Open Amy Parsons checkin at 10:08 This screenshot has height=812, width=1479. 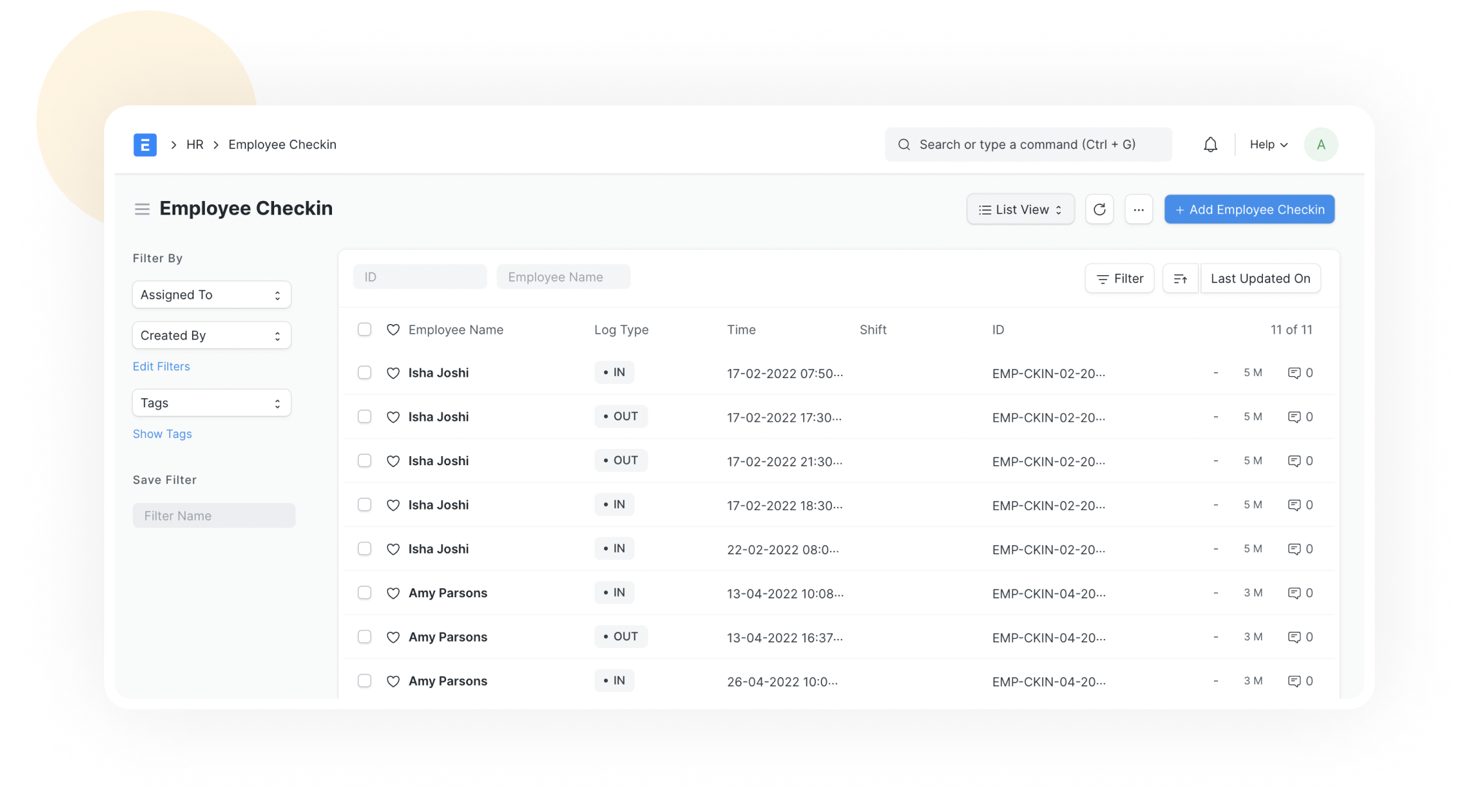[x=448, y=593]
